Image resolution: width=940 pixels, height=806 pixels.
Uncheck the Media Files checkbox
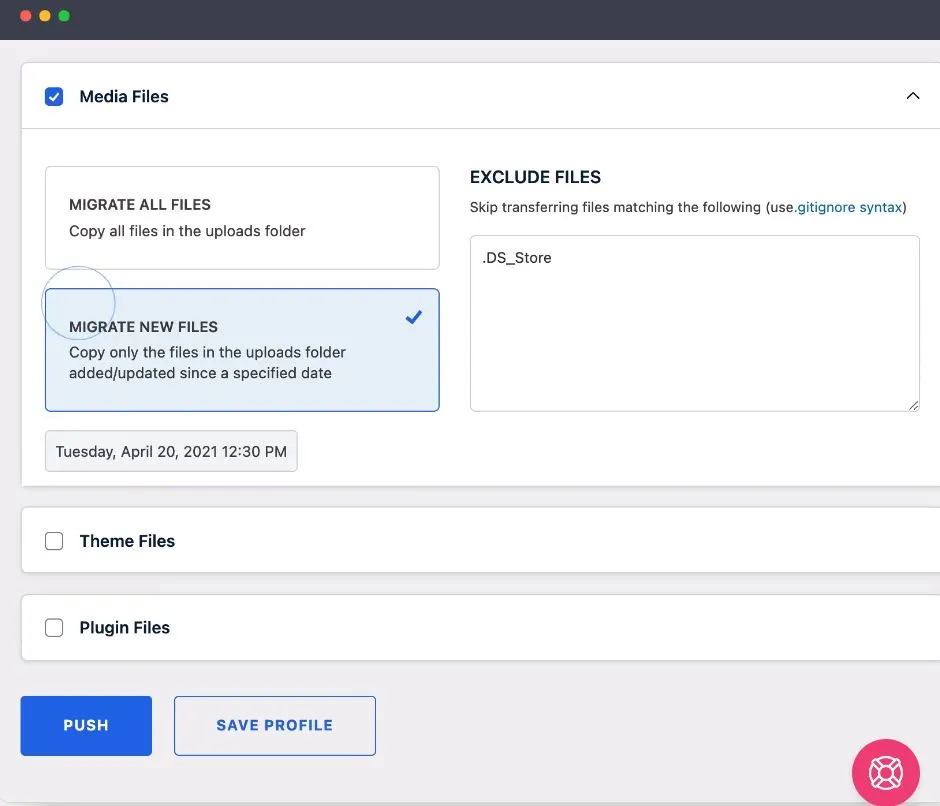(x=54, y=96)
